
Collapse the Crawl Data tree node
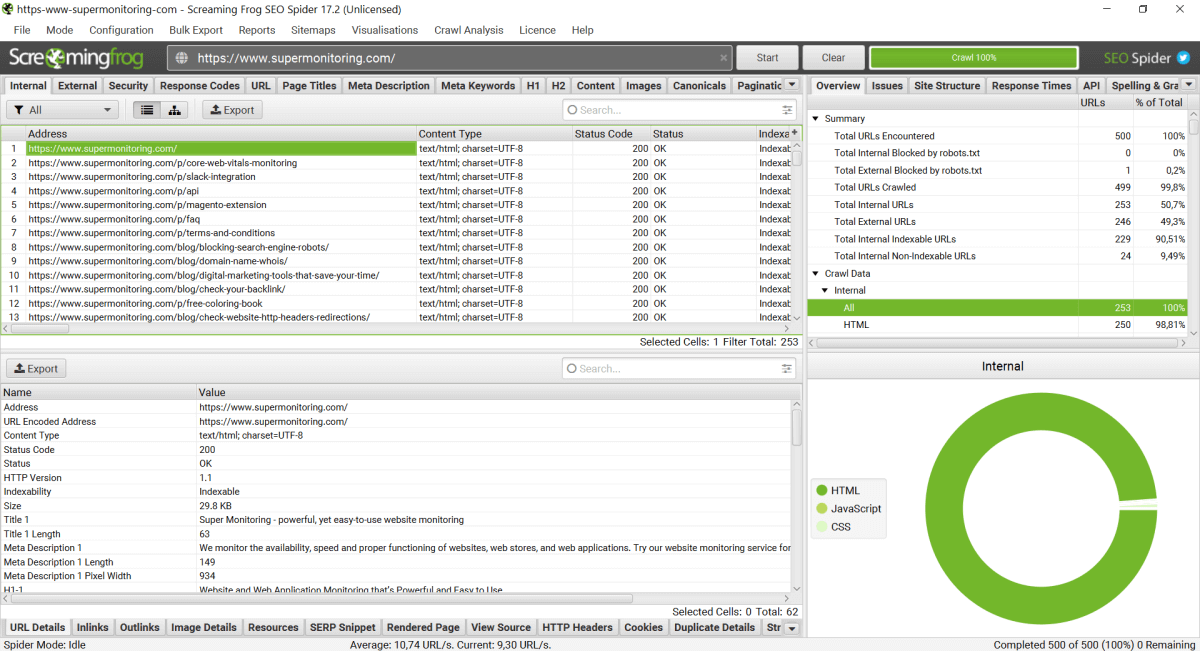pos(815,273)
